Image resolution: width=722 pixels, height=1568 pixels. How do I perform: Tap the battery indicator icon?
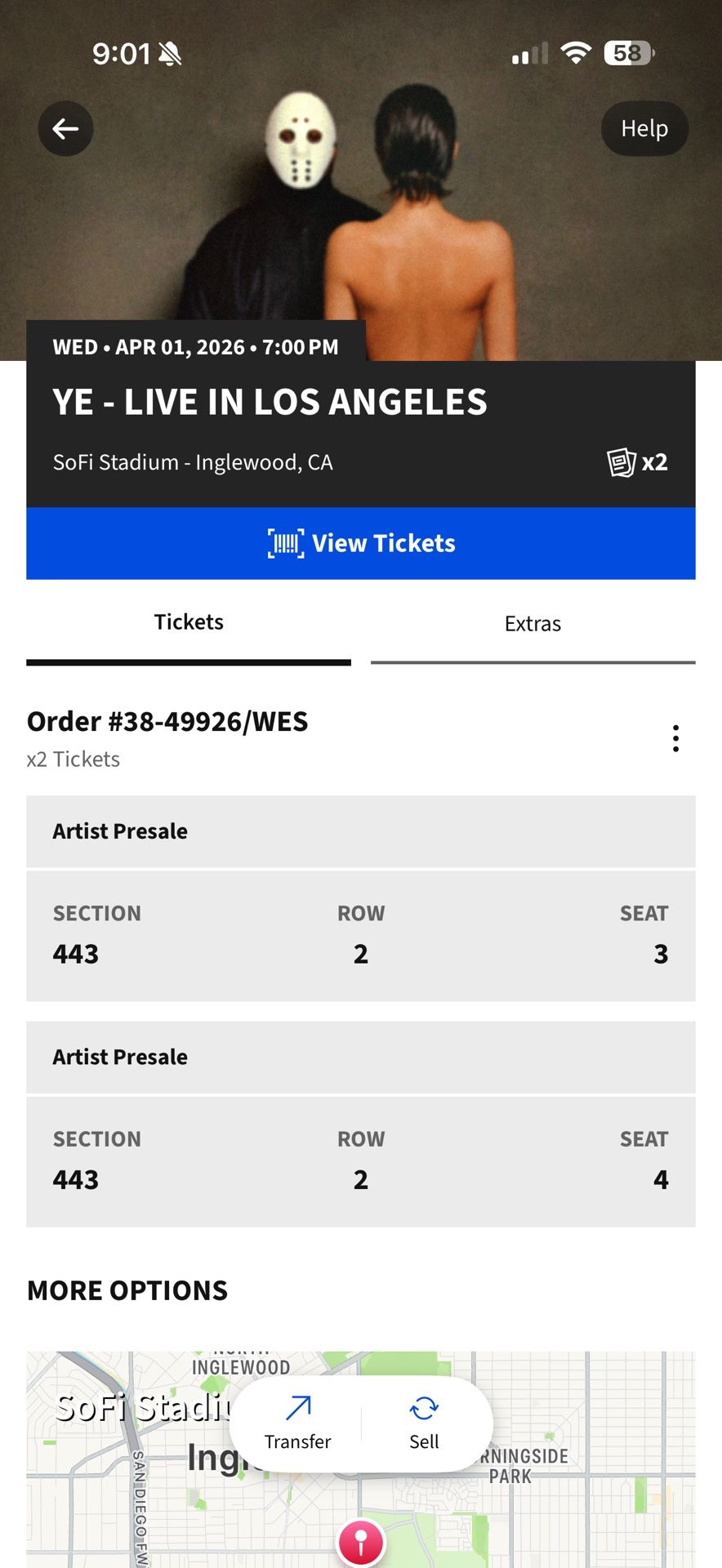[629, 54]
